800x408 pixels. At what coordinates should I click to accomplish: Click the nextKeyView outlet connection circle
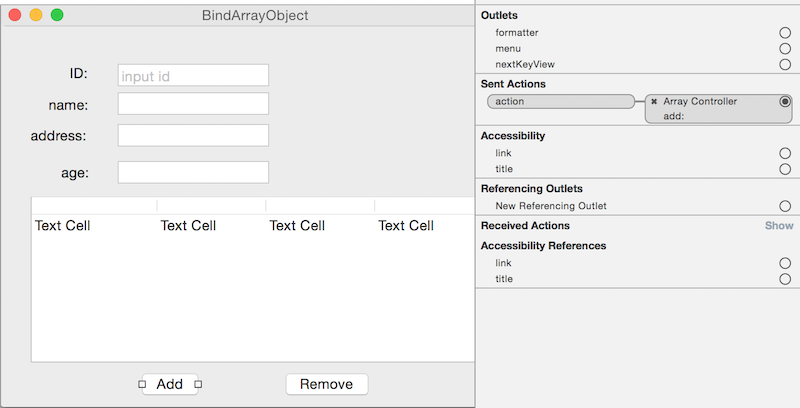tap(785, 64)
